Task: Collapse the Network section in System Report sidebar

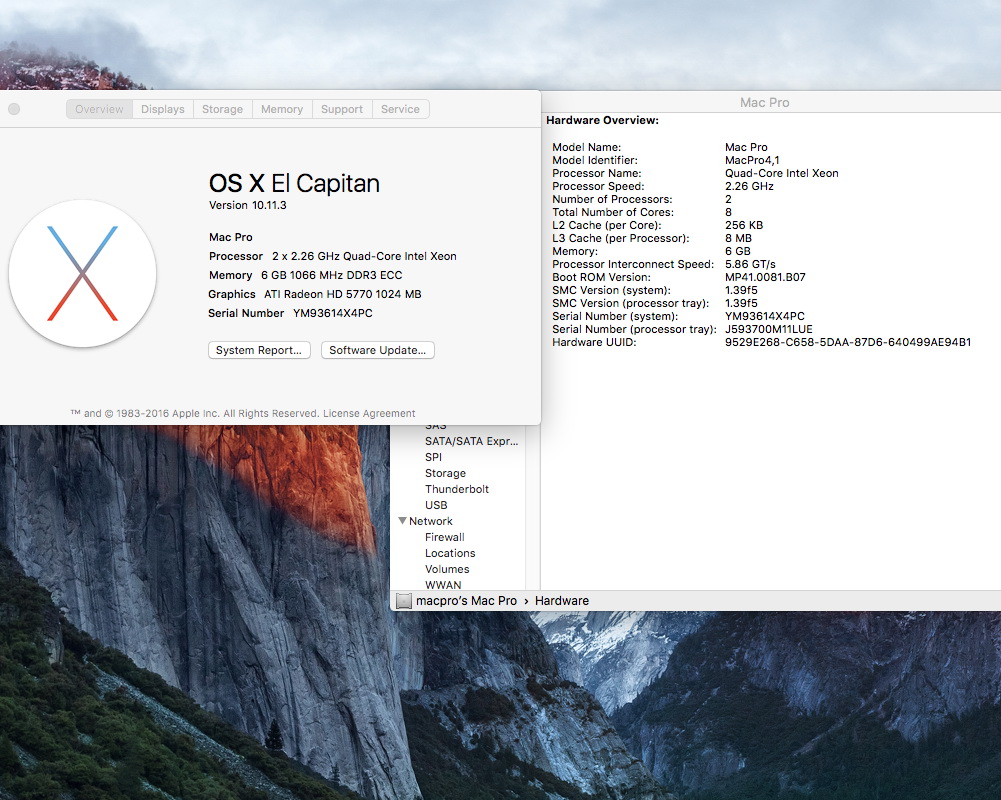Action: [402, 520]
